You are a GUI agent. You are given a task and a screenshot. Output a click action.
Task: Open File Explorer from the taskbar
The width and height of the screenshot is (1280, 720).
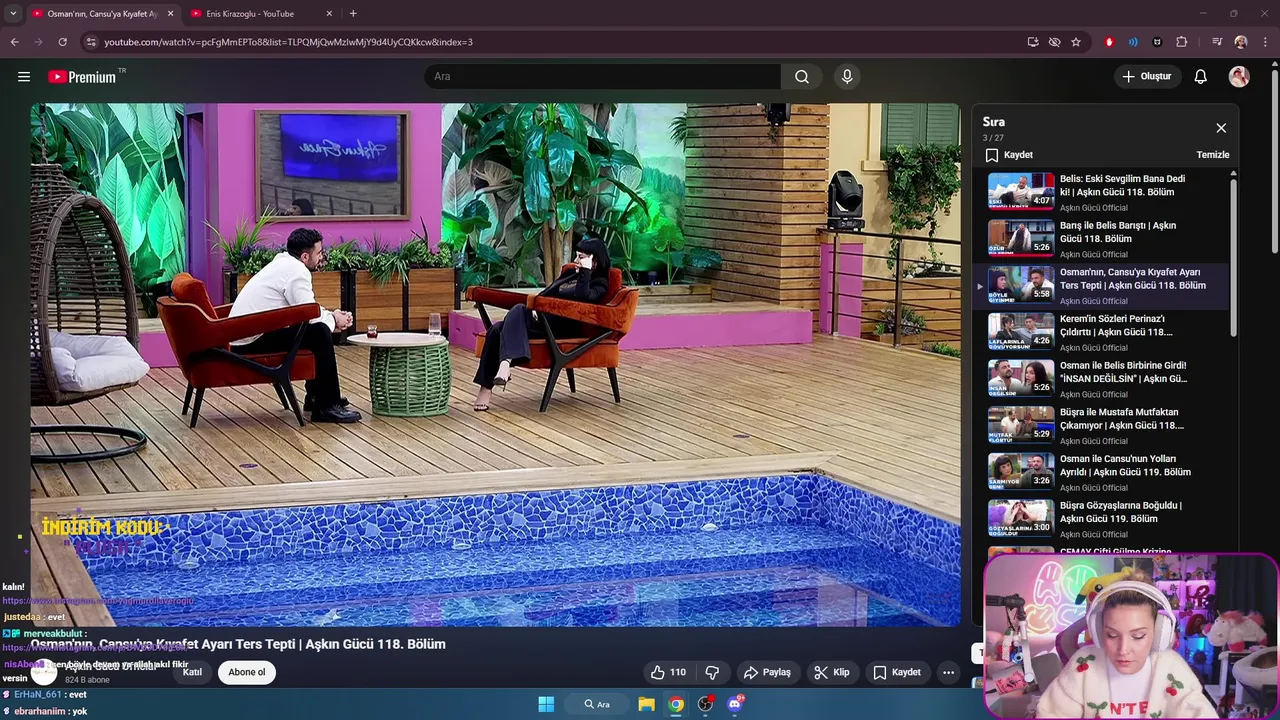pyautogui.click(x=646, y=704)
